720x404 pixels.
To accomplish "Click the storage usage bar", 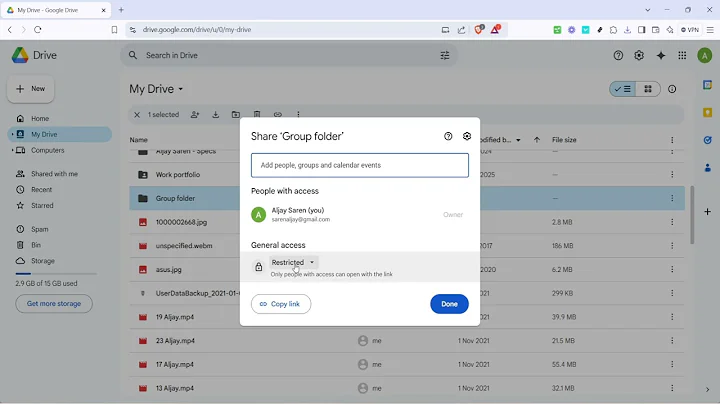I will pos(56,274).
